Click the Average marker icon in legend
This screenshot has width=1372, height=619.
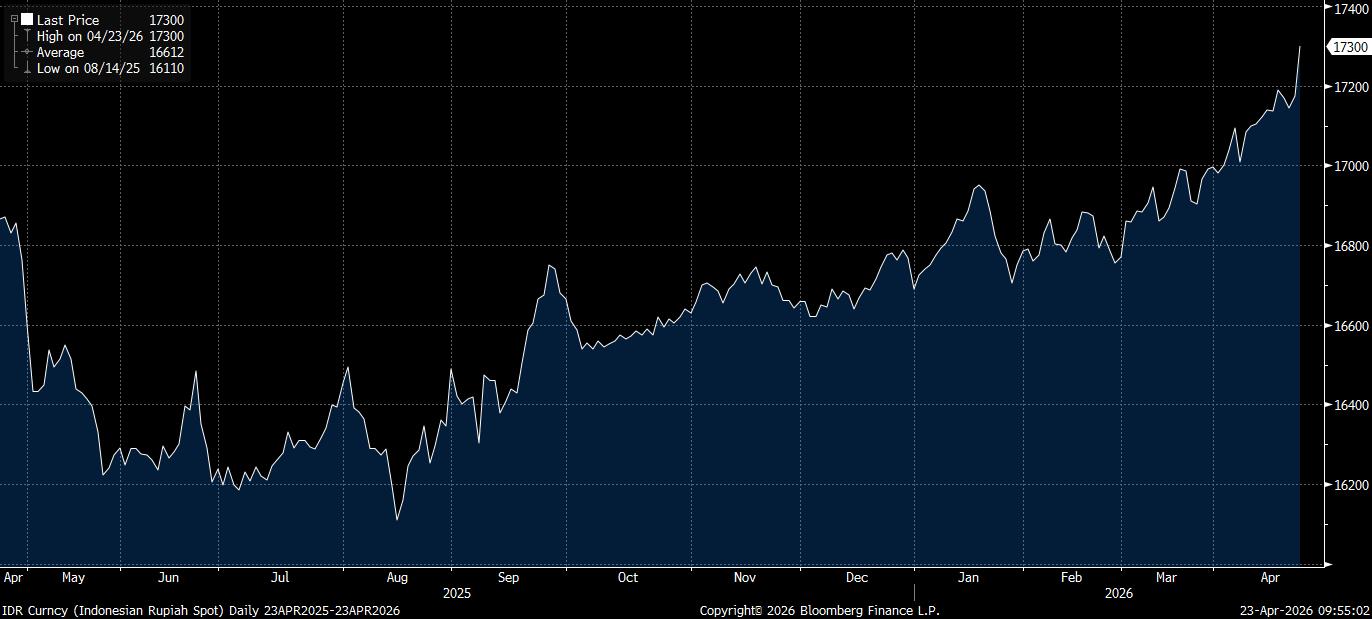pyautogui.click(x=27, y=52)
